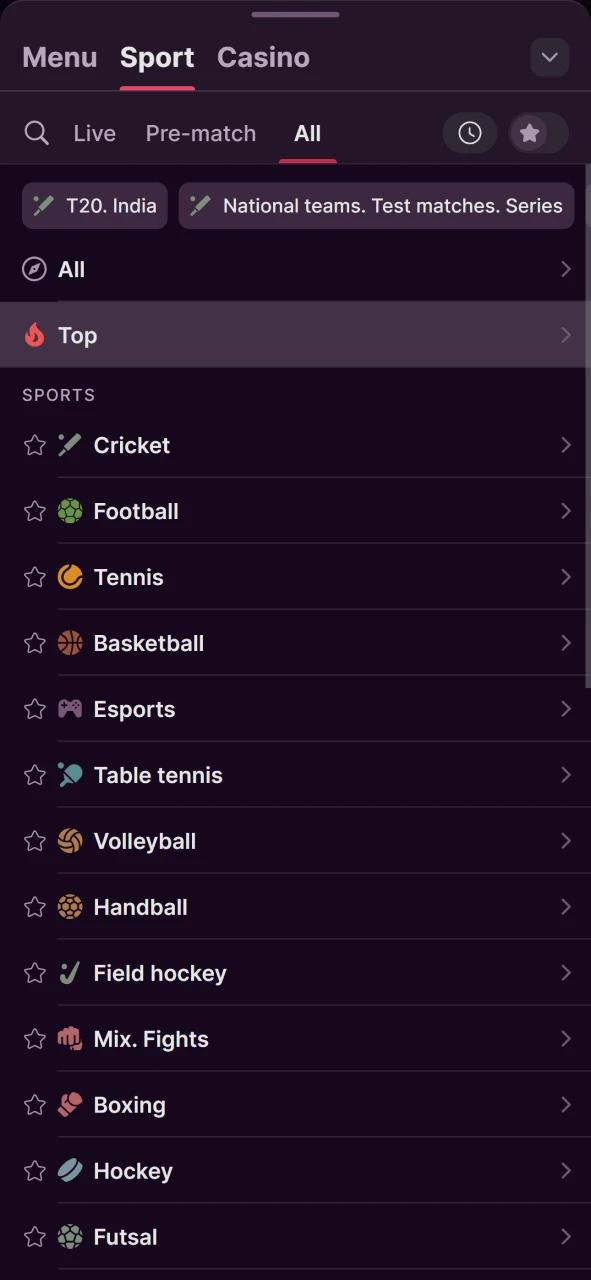The image size is (591, 1280).
Task: Select the Cricket bat-and-ball icon
Action: [x=68, y=444]
